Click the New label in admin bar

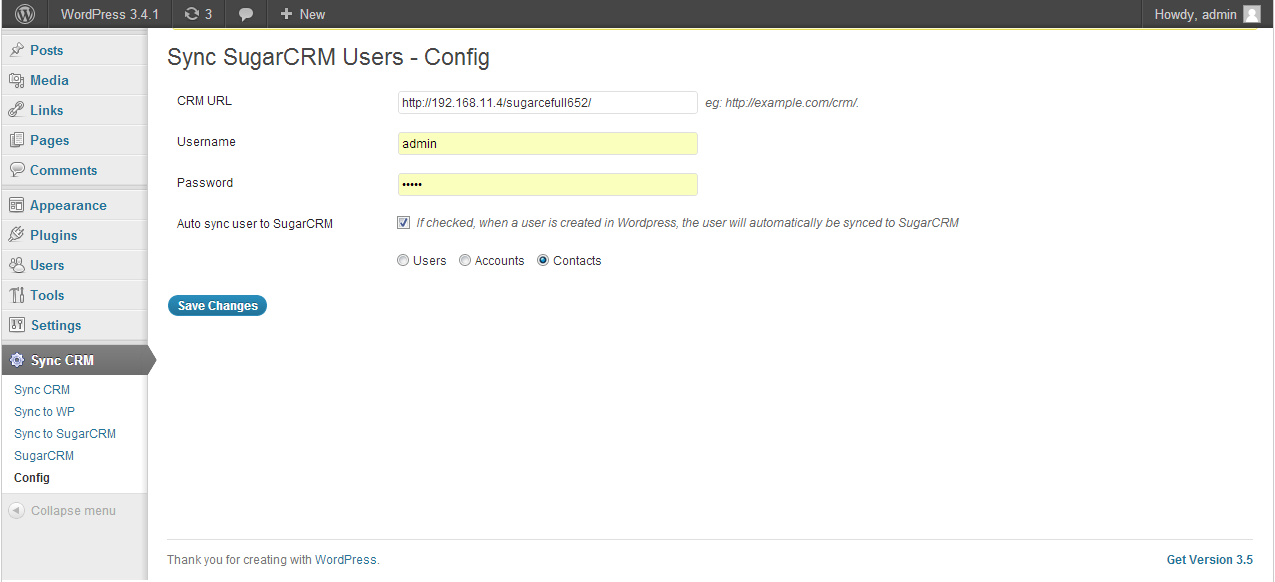312,14
